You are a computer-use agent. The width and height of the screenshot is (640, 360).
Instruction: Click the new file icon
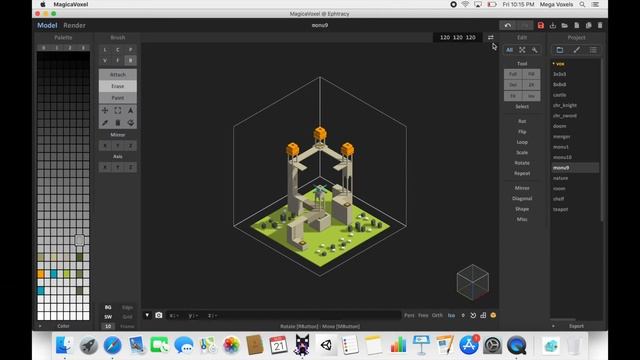coord(576,25)
